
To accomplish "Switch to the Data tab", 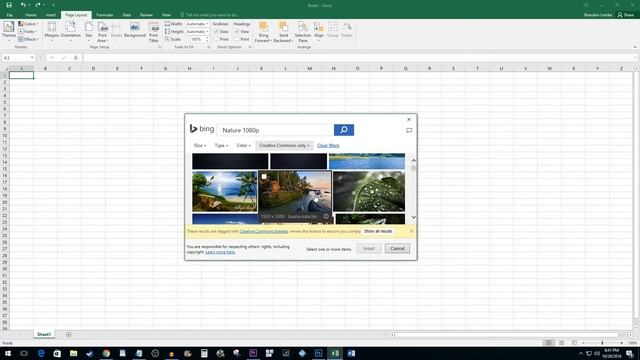I will [x=127, y=15].
